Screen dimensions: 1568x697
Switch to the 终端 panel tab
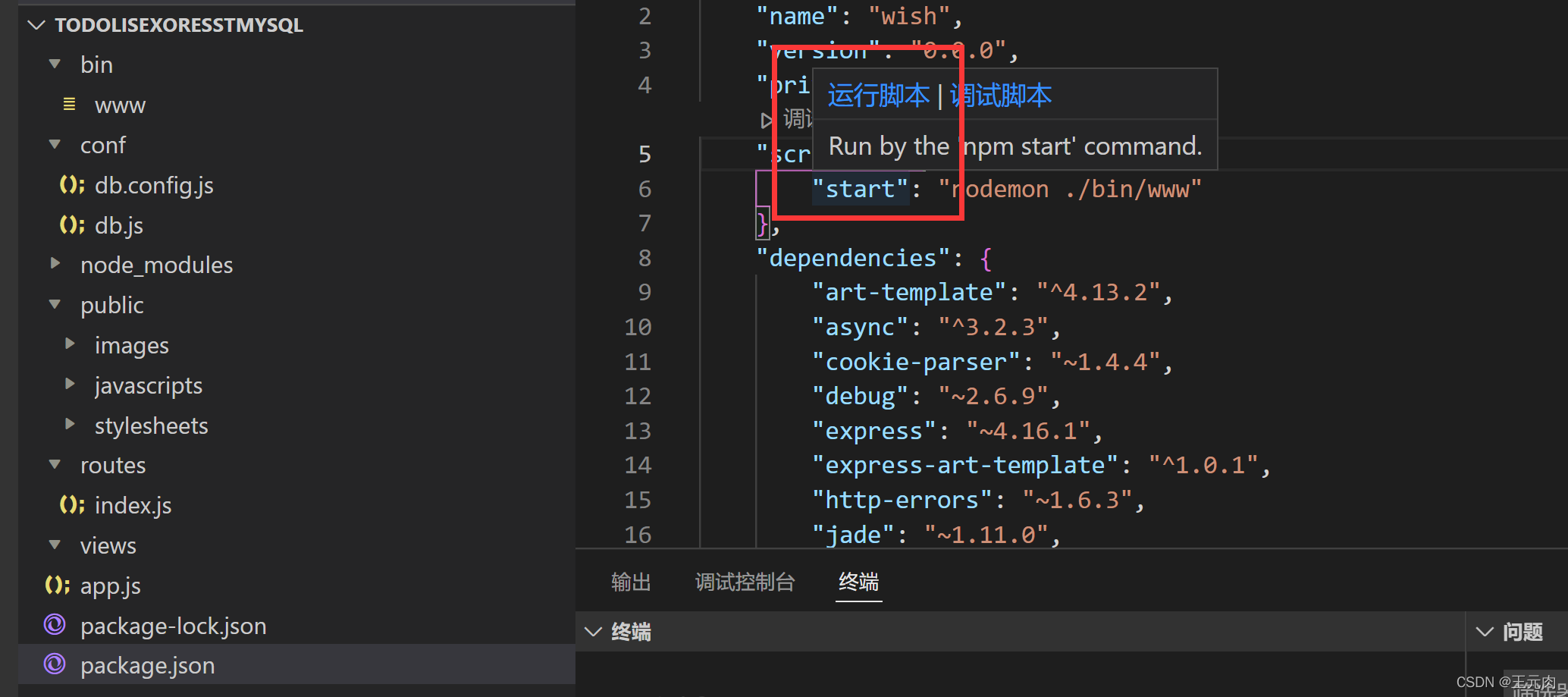[x=858, y=582]
